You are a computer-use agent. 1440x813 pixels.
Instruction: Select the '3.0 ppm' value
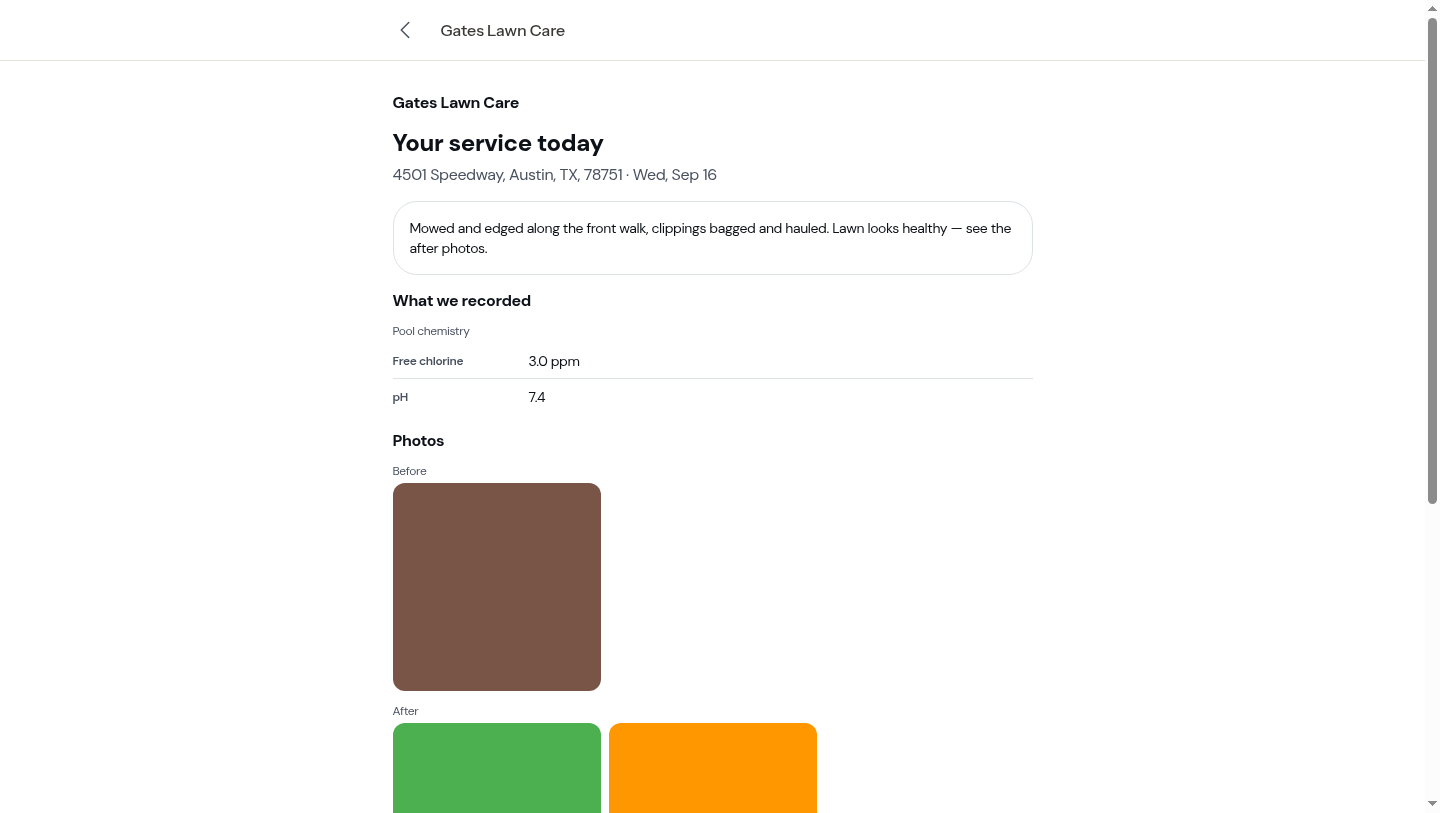[554, 361]
